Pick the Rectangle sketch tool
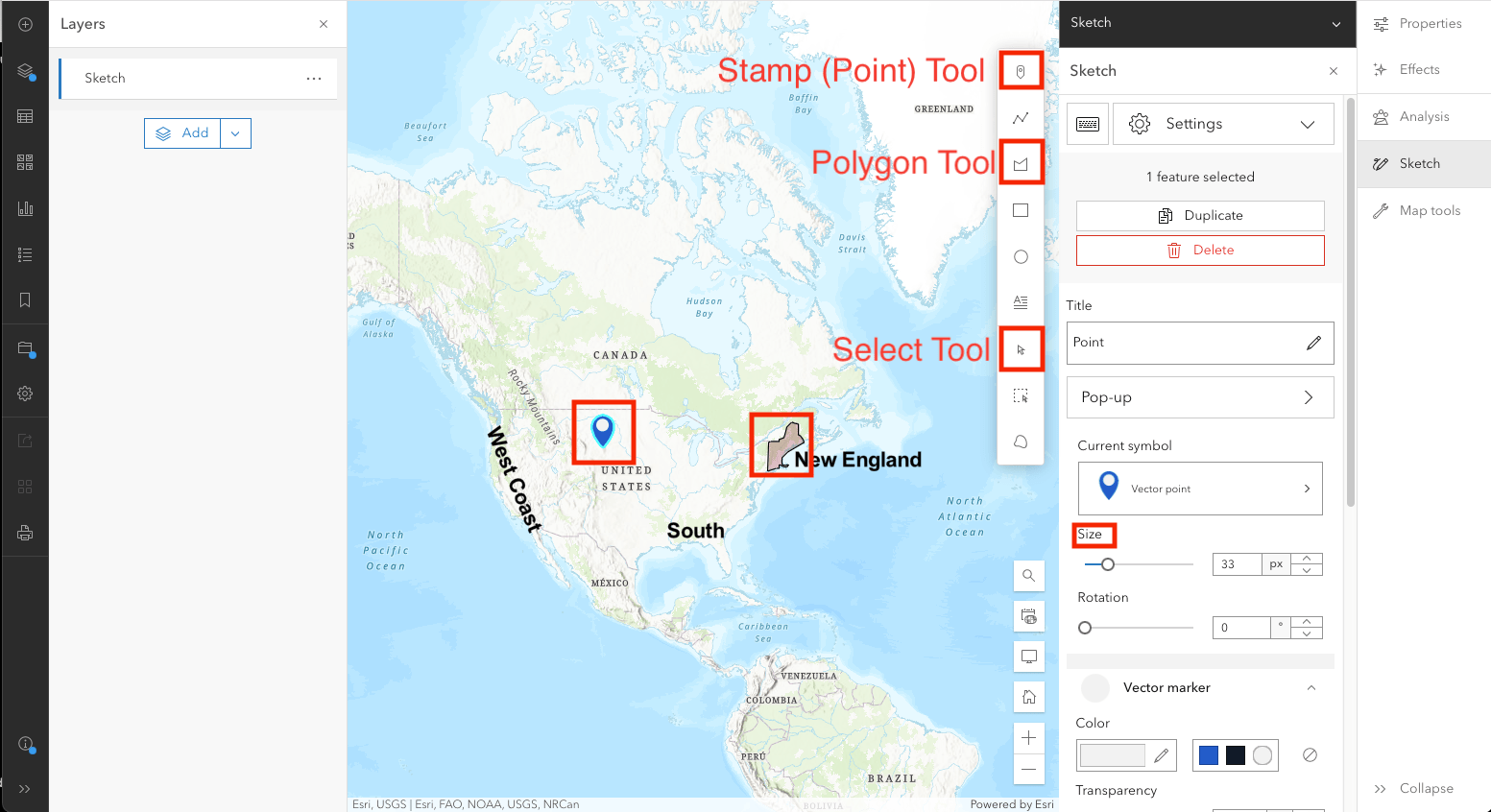The image size is (1491, 812). pos(1021,210)
